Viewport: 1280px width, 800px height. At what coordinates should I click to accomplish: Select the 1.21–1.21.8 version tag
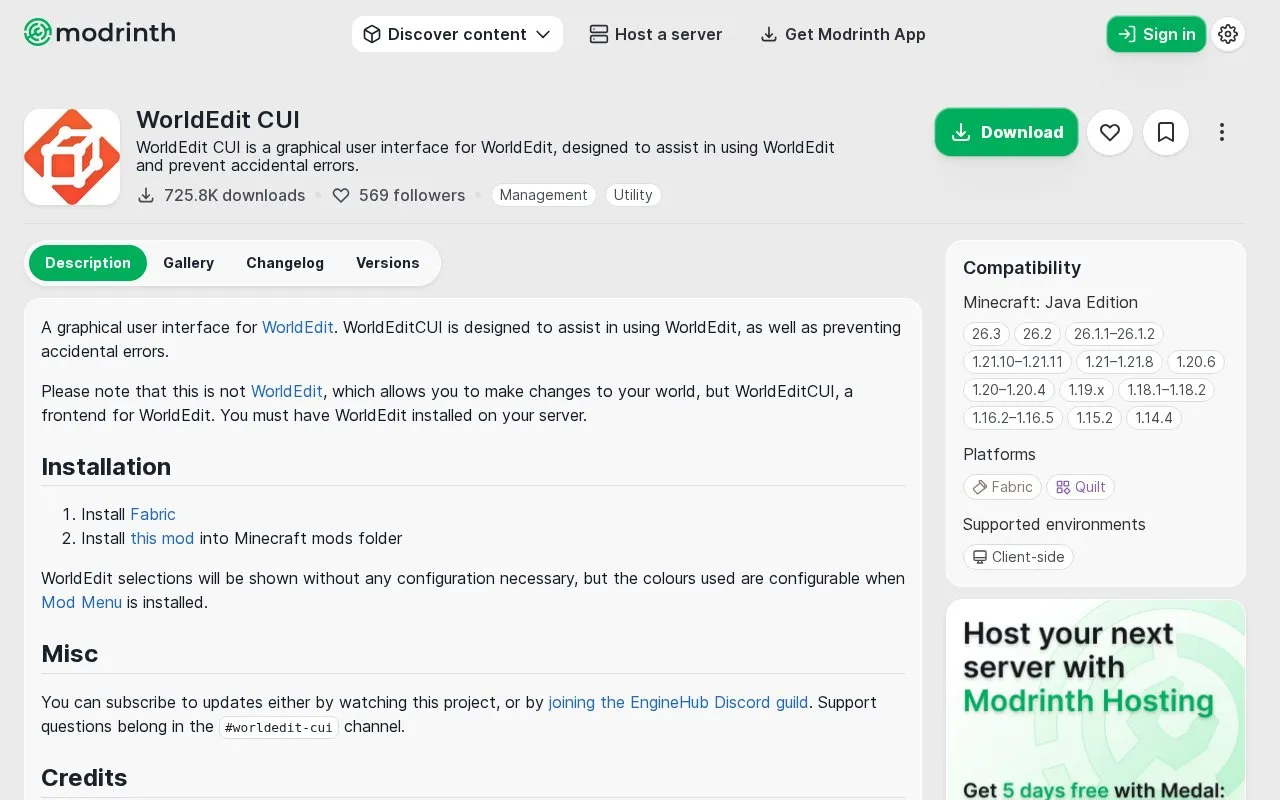tap(1119, 362)
